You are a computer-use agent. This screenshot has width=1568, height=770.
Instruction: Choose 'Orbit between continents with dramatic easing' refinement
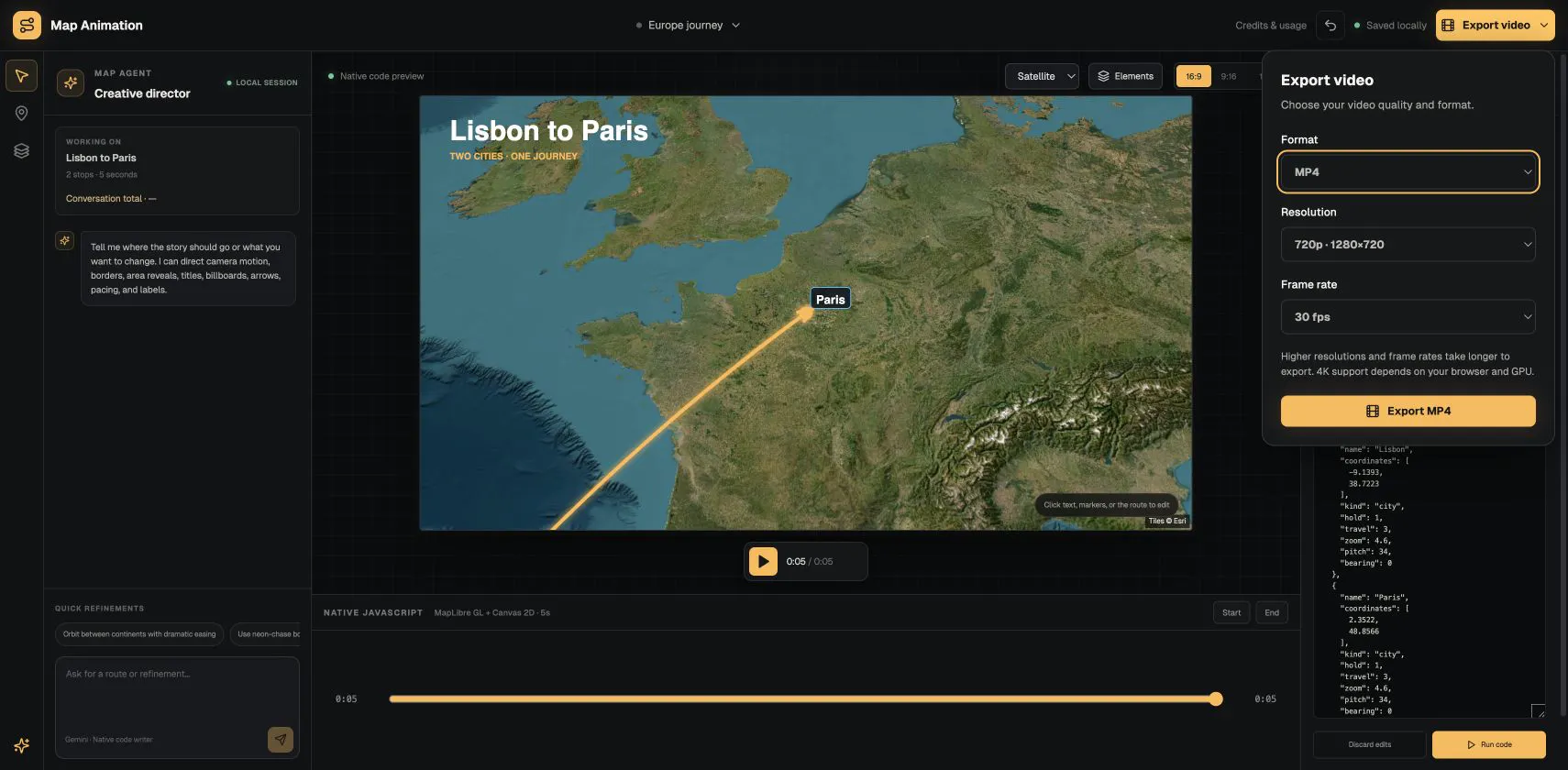pos(139,634)
